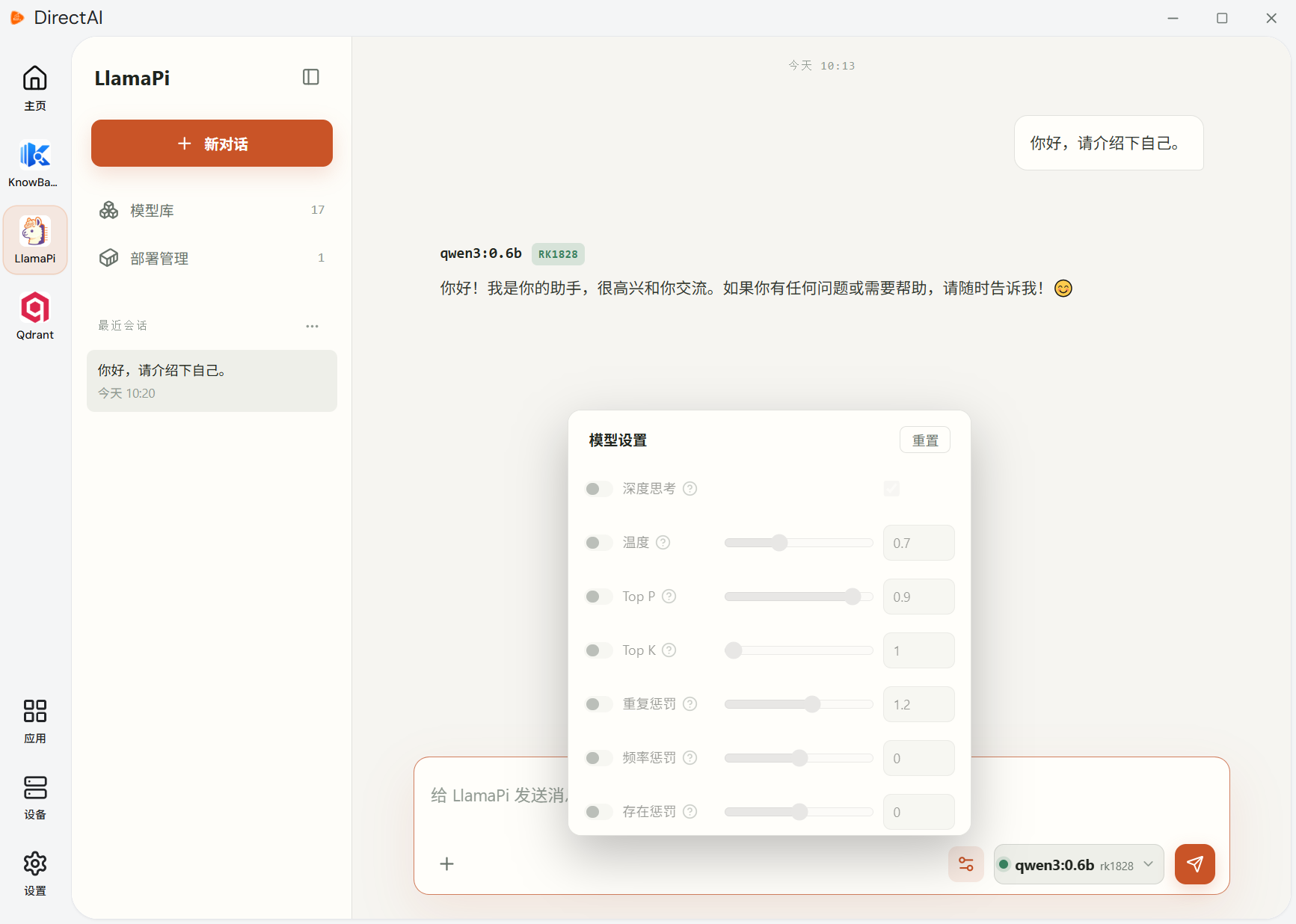Click the model settings sliders icon
This screenshot has width=1296, height=924.
[x=966, y=864]
